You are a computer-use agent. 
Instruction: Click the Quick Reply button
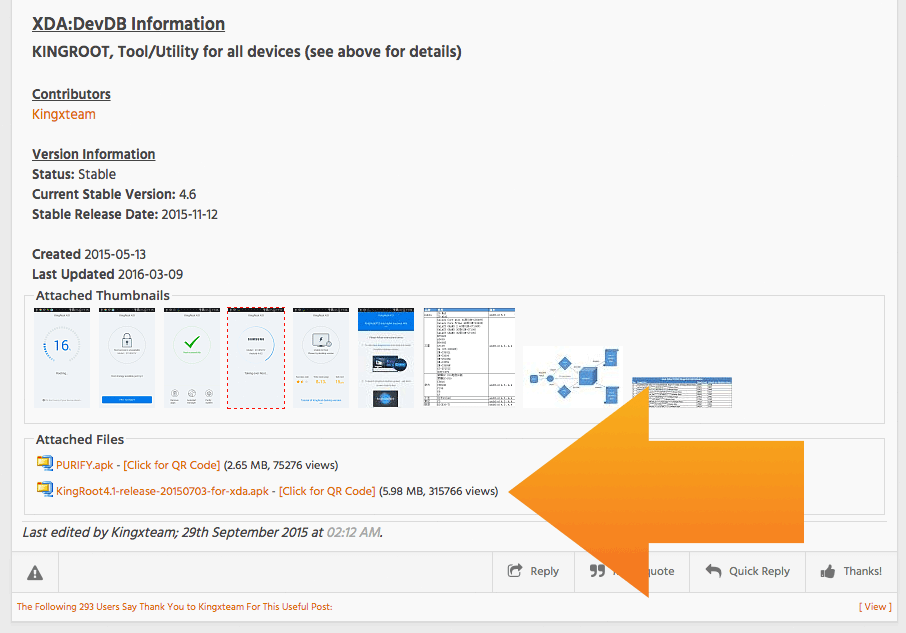click(748, 571)
